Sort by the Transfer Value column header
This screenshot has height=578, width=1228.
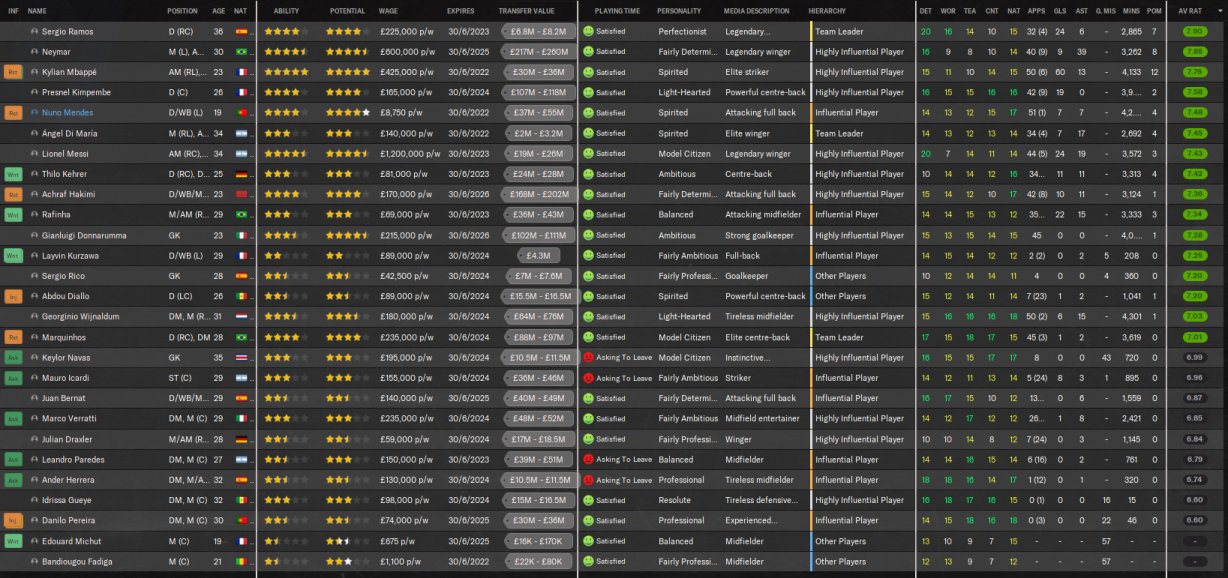pos(526,11)
